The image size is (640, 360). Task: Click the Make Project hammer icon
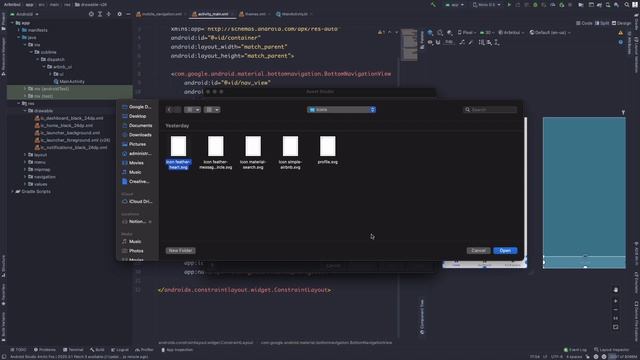point(433,5)
